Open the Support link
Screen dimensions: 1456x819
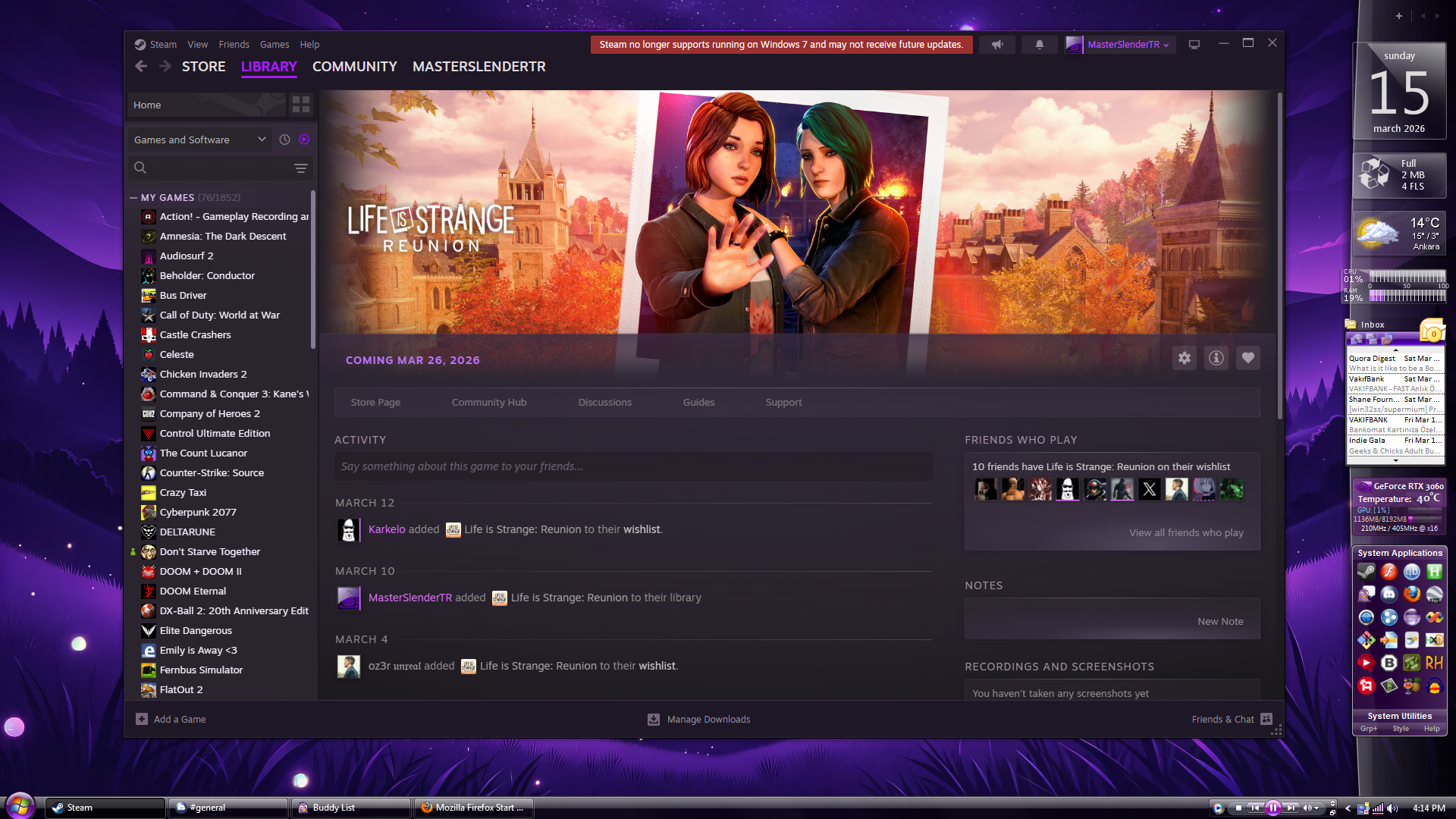coord(783,403)
